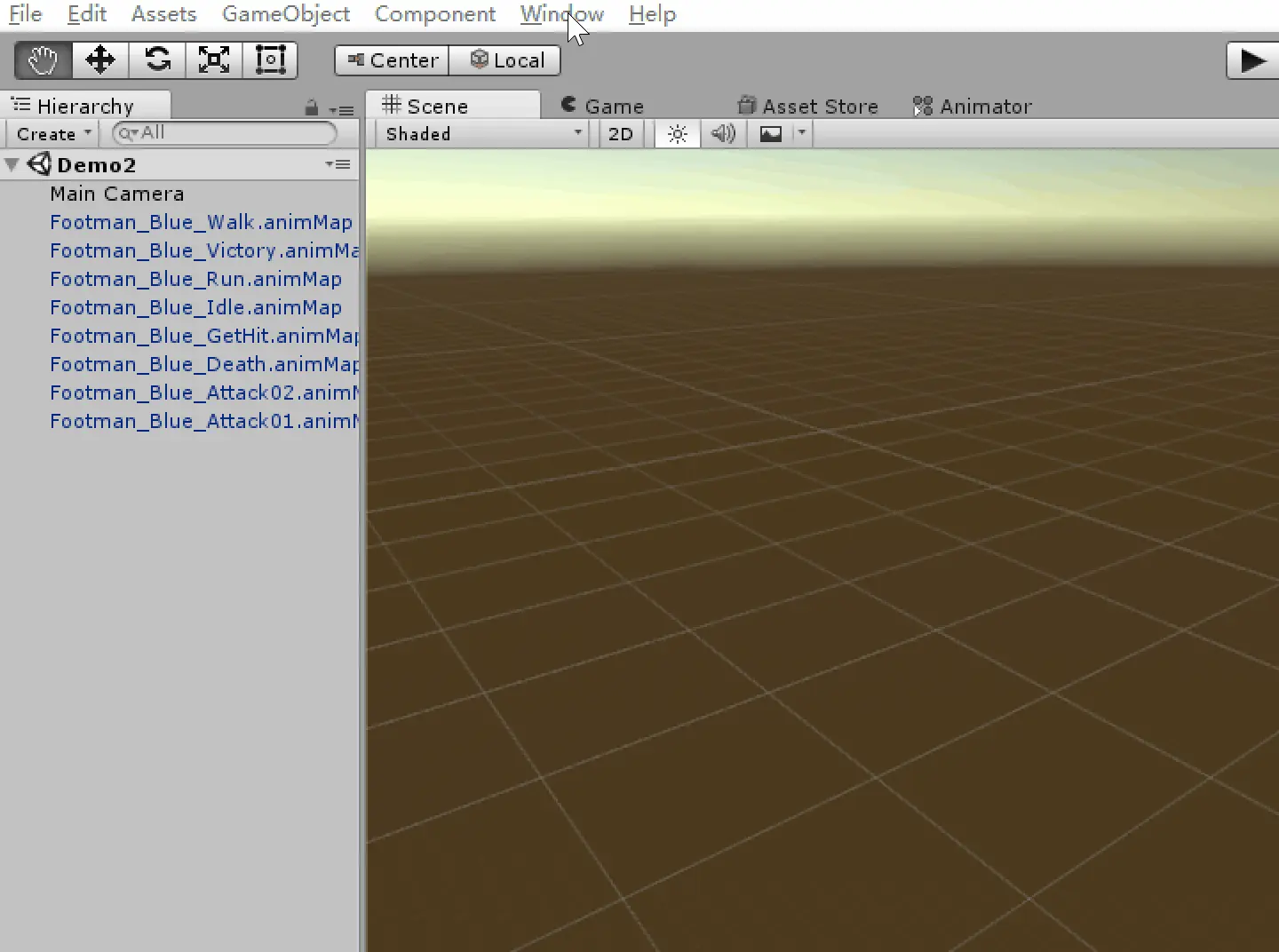The image size is (1279, 952).
Task: Open the Assets menu
Action: click(x=163, y=14)
